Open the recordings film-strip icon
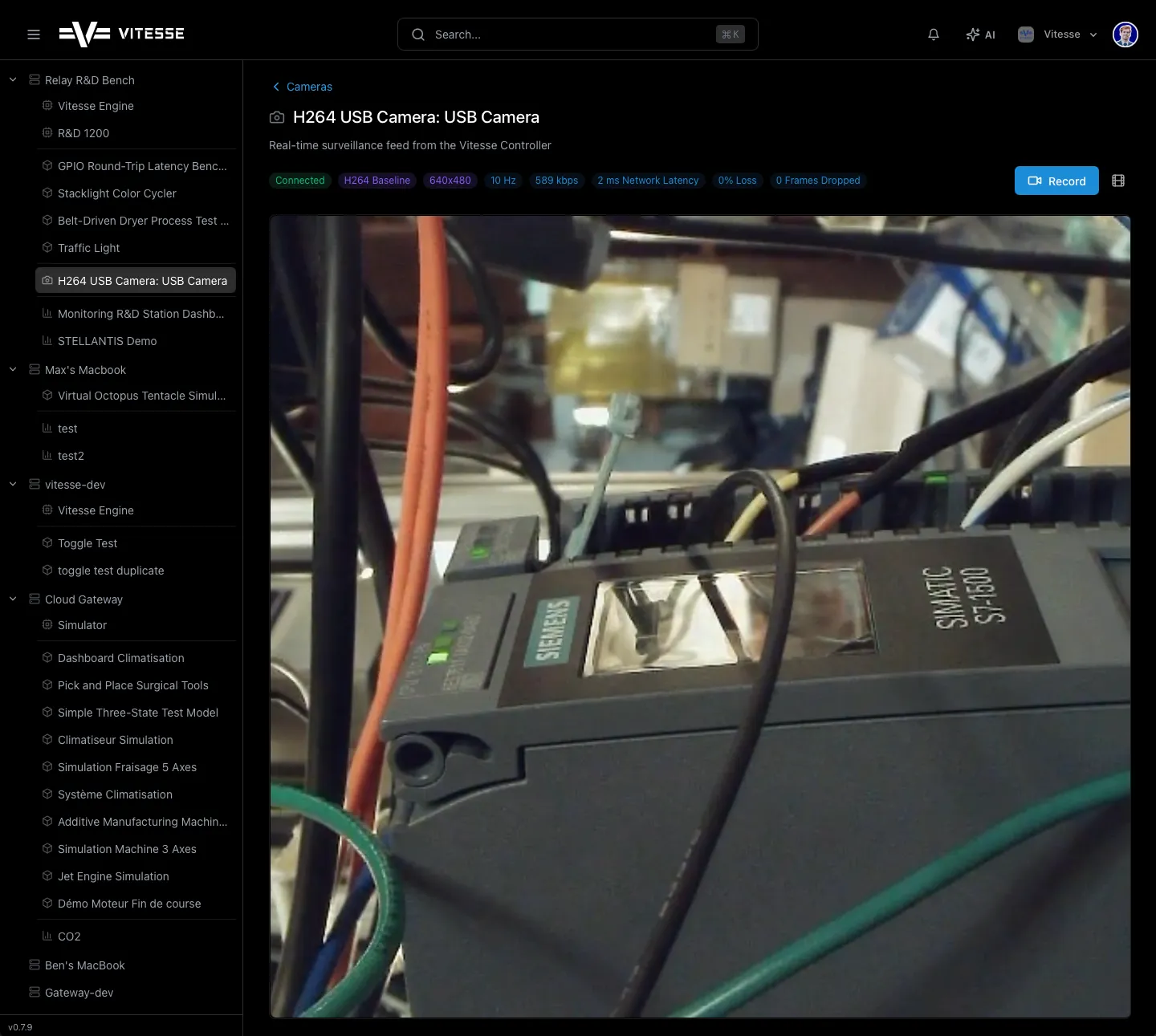Screen dimensions: 1156x1036 pyautogui.click(x=1118, y=181)
